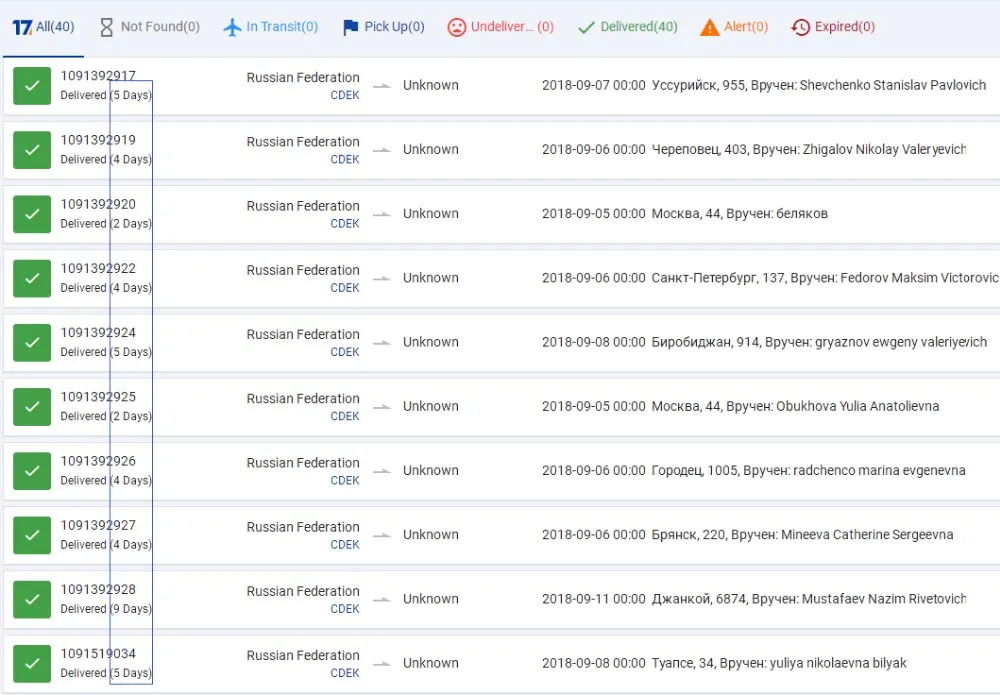Image resolution: width=1000 pixels, height=695 pixels.
Task: Click delivery event for gryaznov ewgeny valeriyevich
Action: tap(765, 342)
